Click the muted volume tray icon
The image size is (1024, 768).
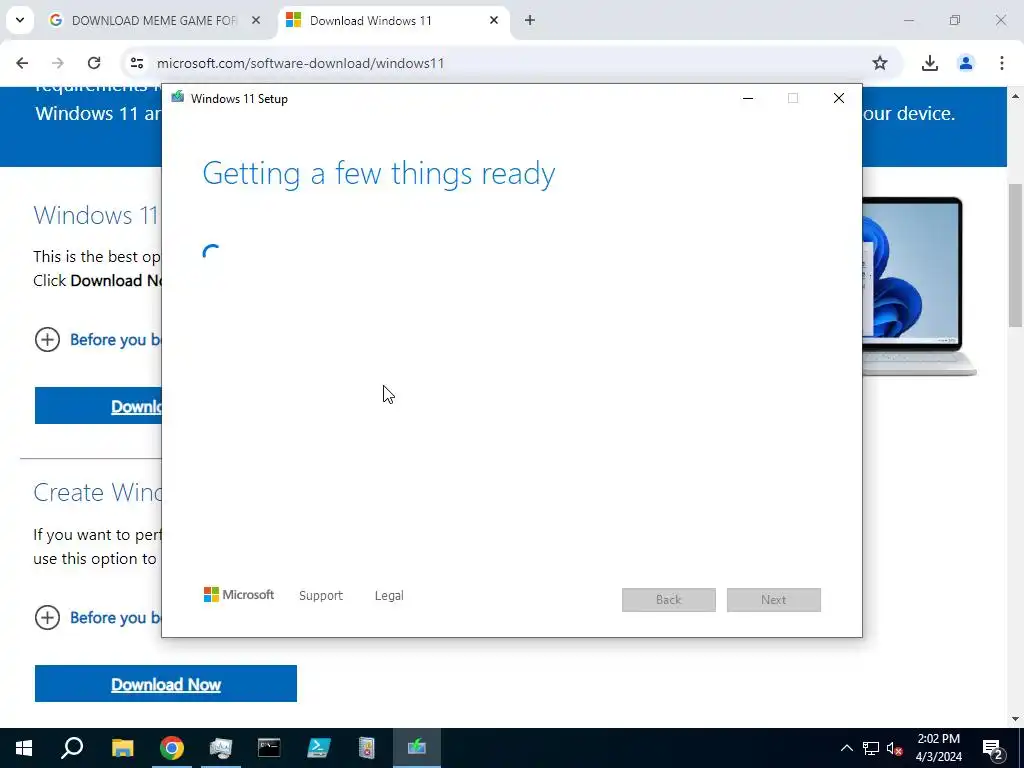(894, 749)
